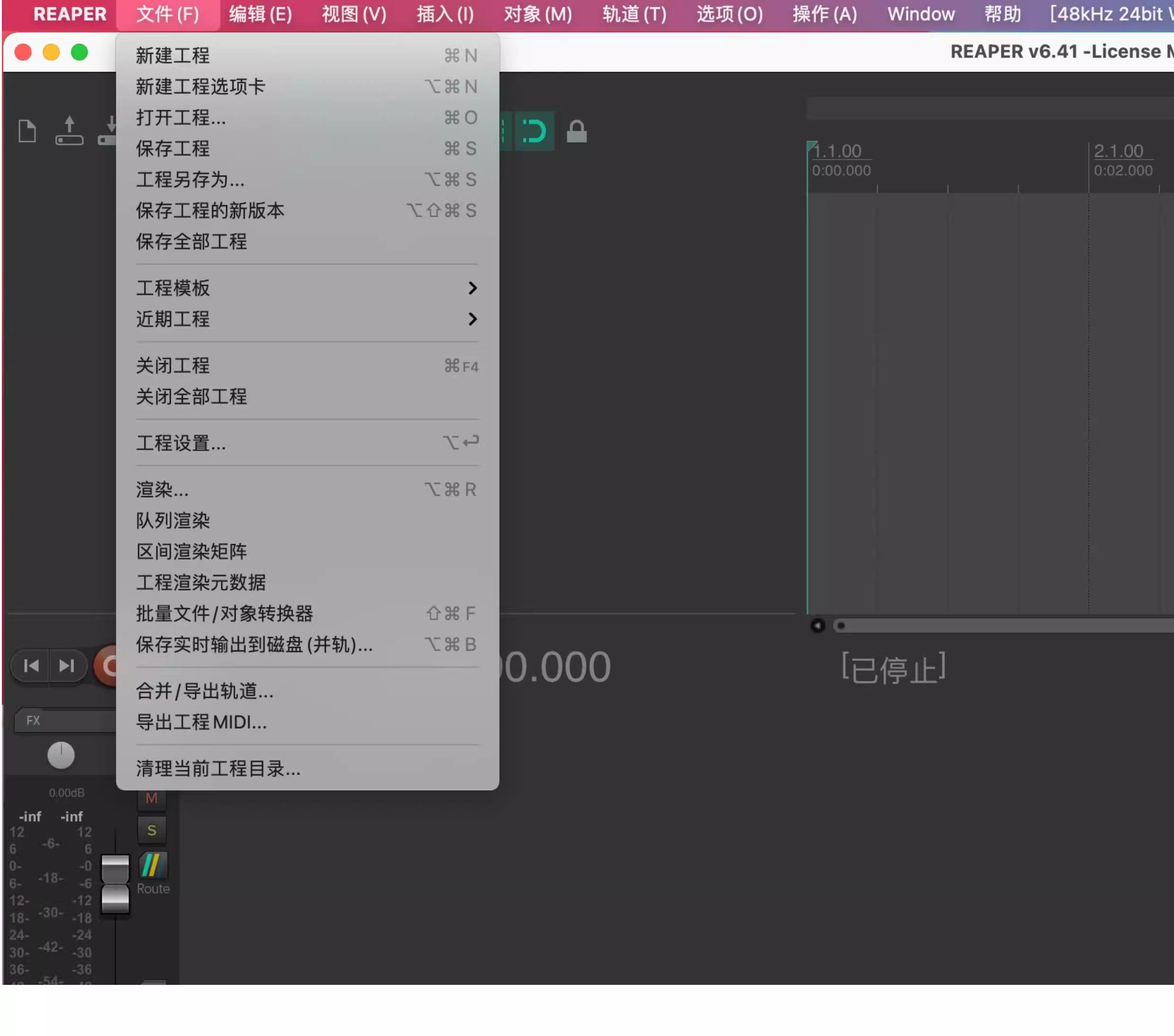This screenshot has width=1174, height=1036.
Task: Click timeline scrollbar left arrow
Action: coord(818,626)
